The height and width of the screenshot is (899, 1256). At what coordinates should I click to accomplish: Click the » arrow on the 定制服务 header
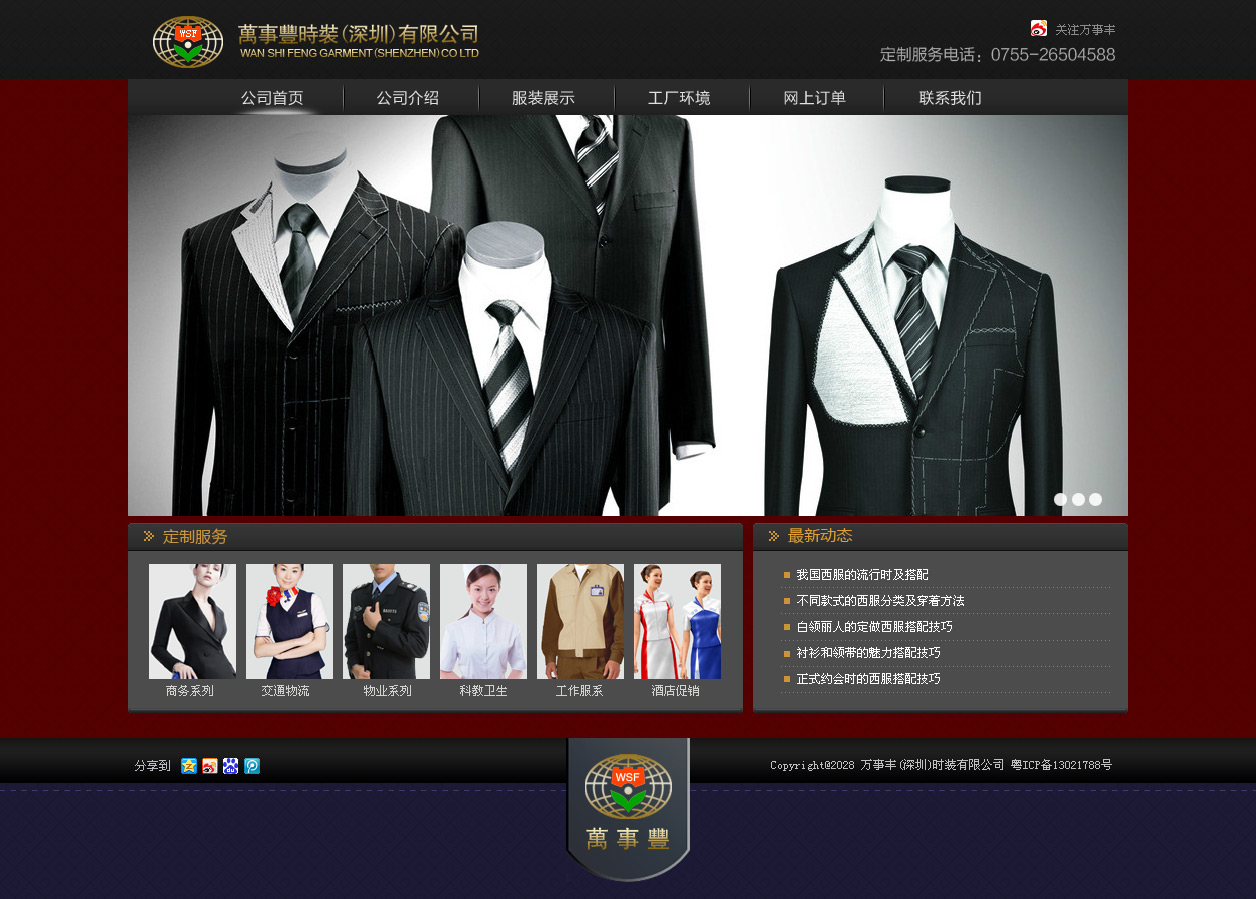click(147, 536)
